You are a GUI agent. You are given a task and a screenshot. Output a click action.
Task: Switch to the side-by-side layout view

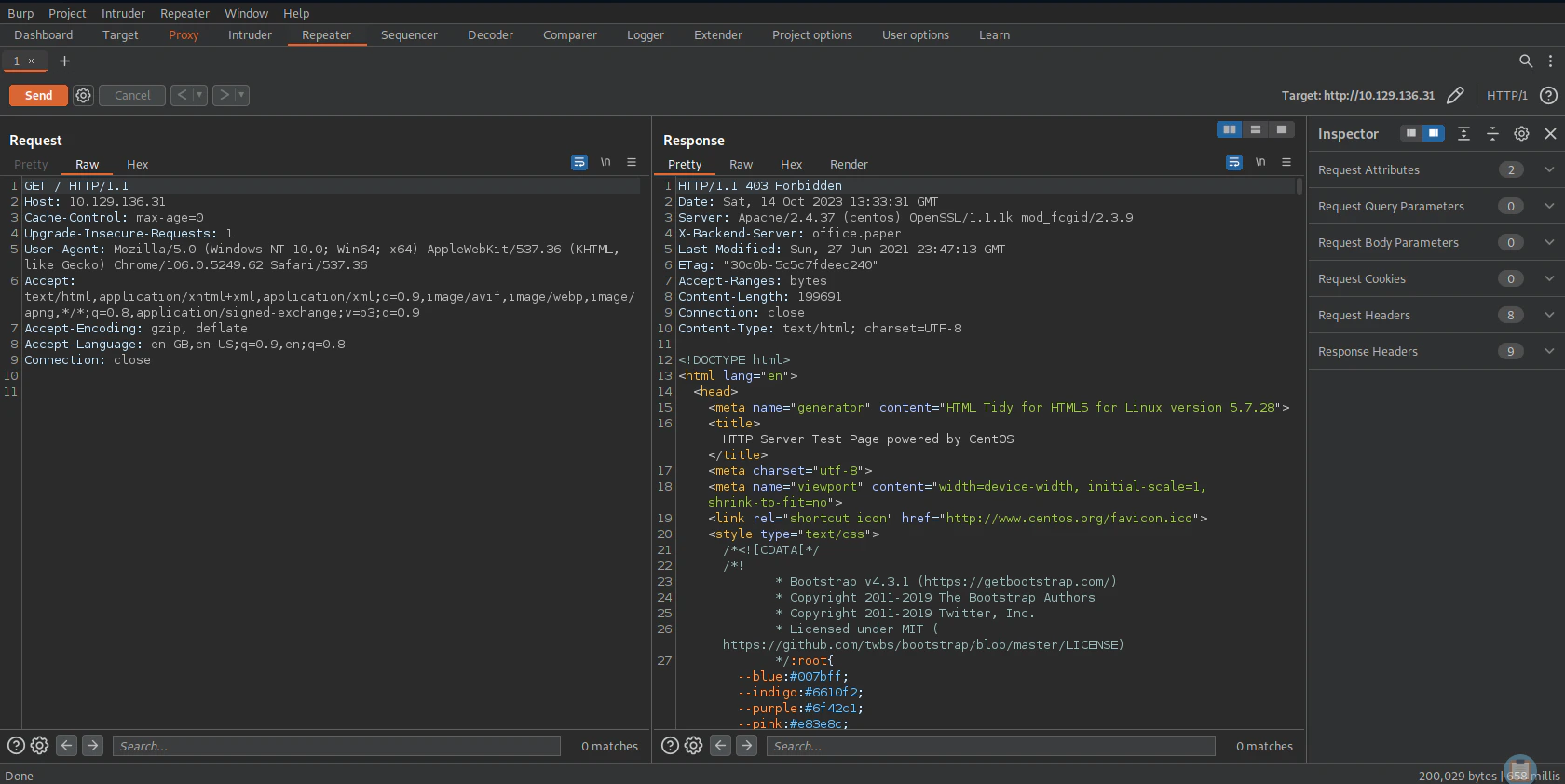(x=1229, y=129)
